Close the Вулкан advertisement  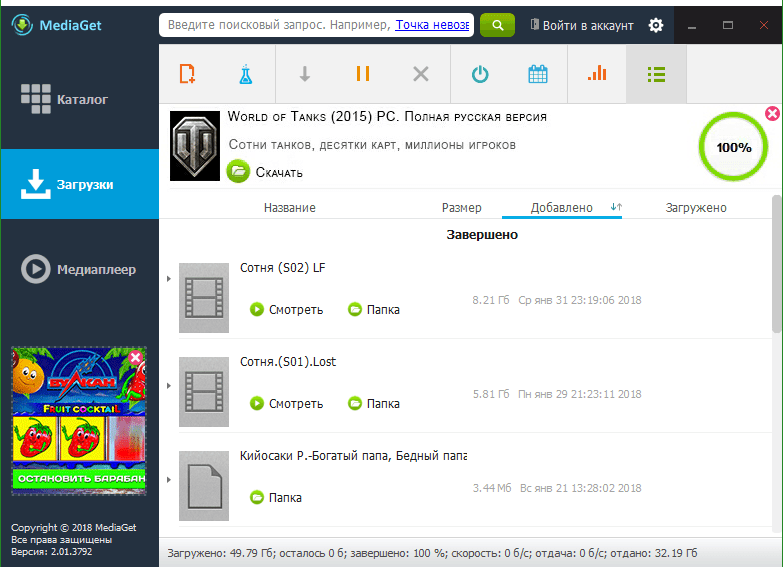click(135, 358)
